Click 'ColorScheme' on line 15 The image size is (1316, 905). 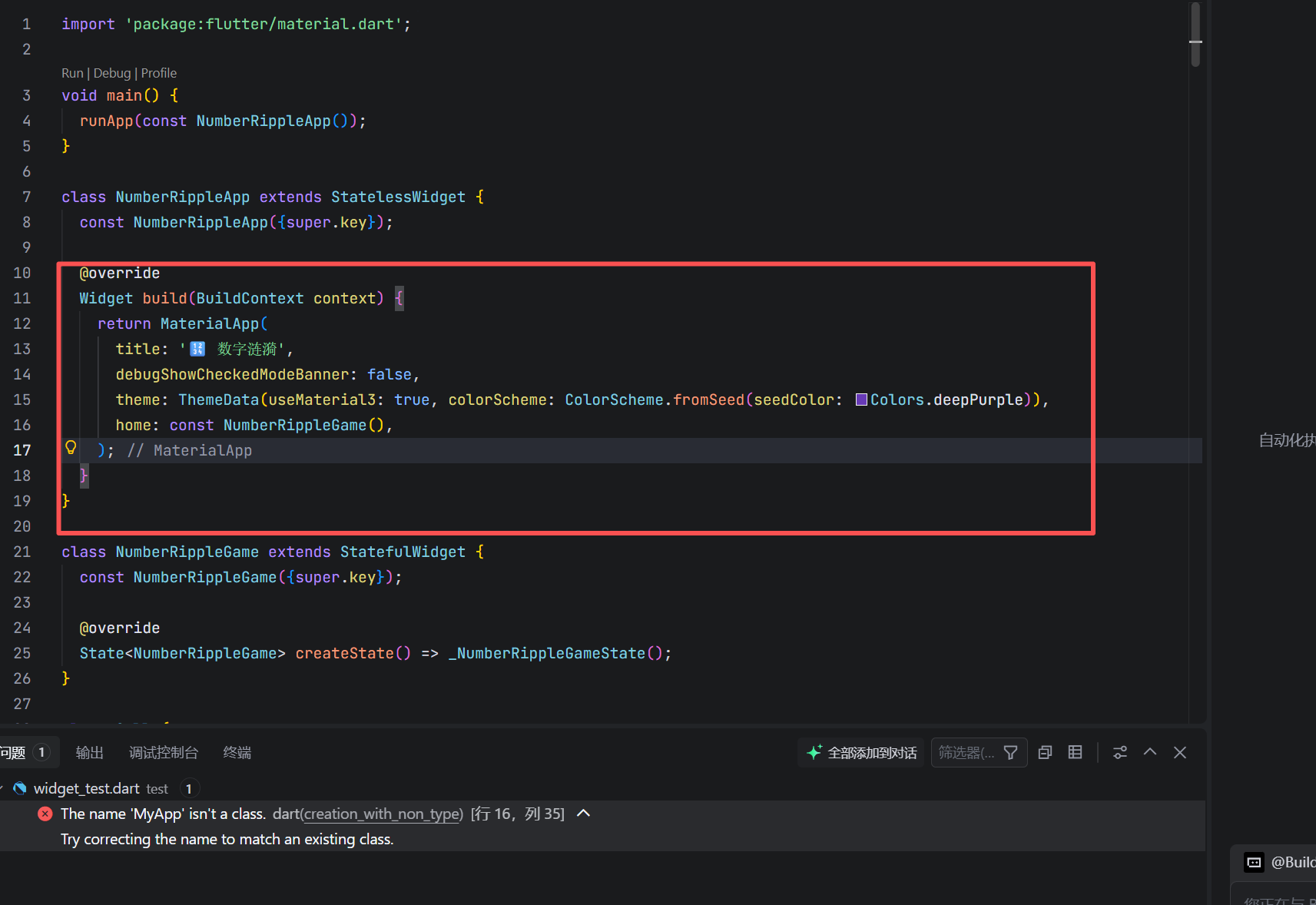click(x=615, y=399)
